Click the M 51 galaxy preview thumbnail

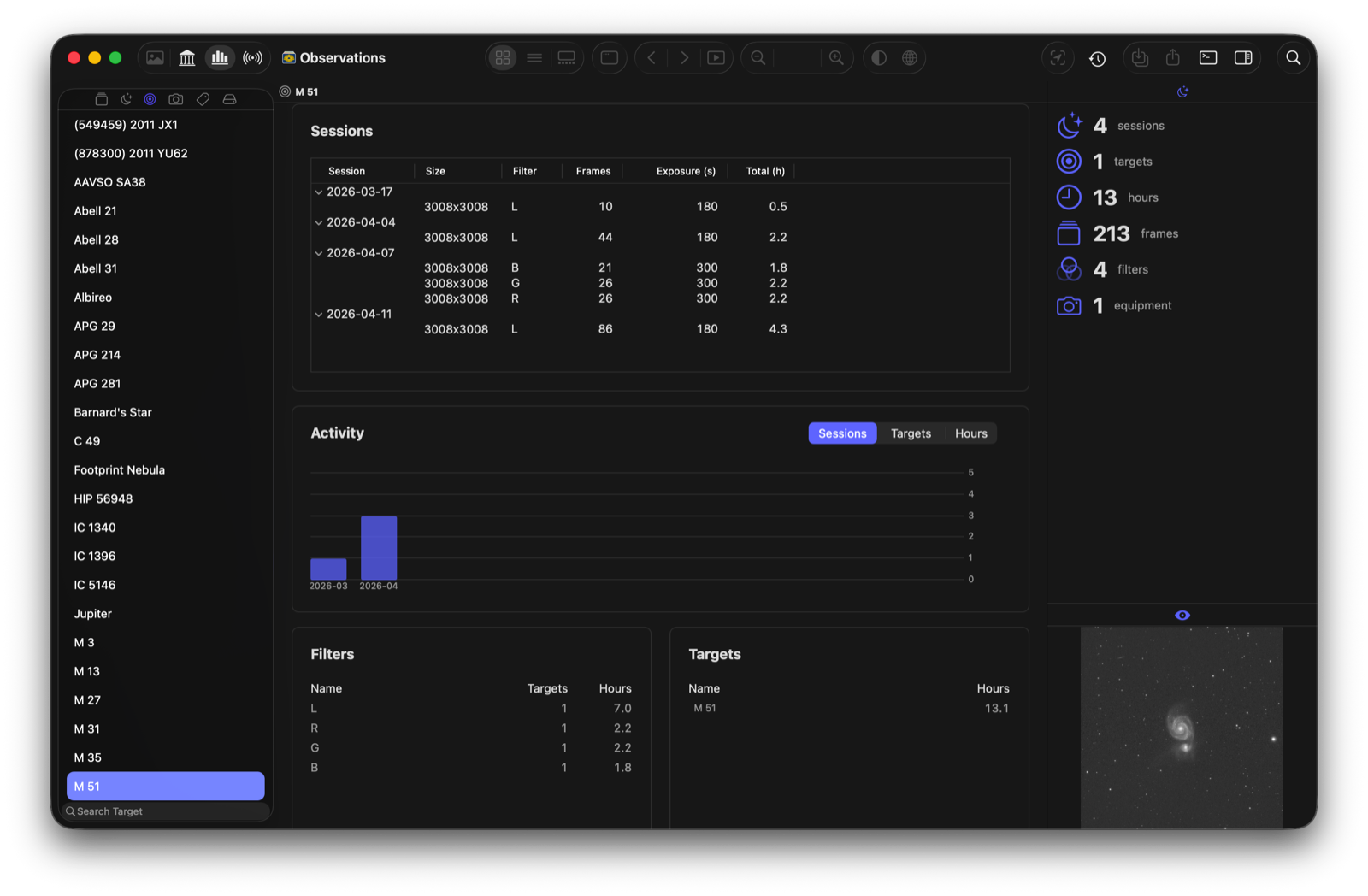click(1182, 728)
